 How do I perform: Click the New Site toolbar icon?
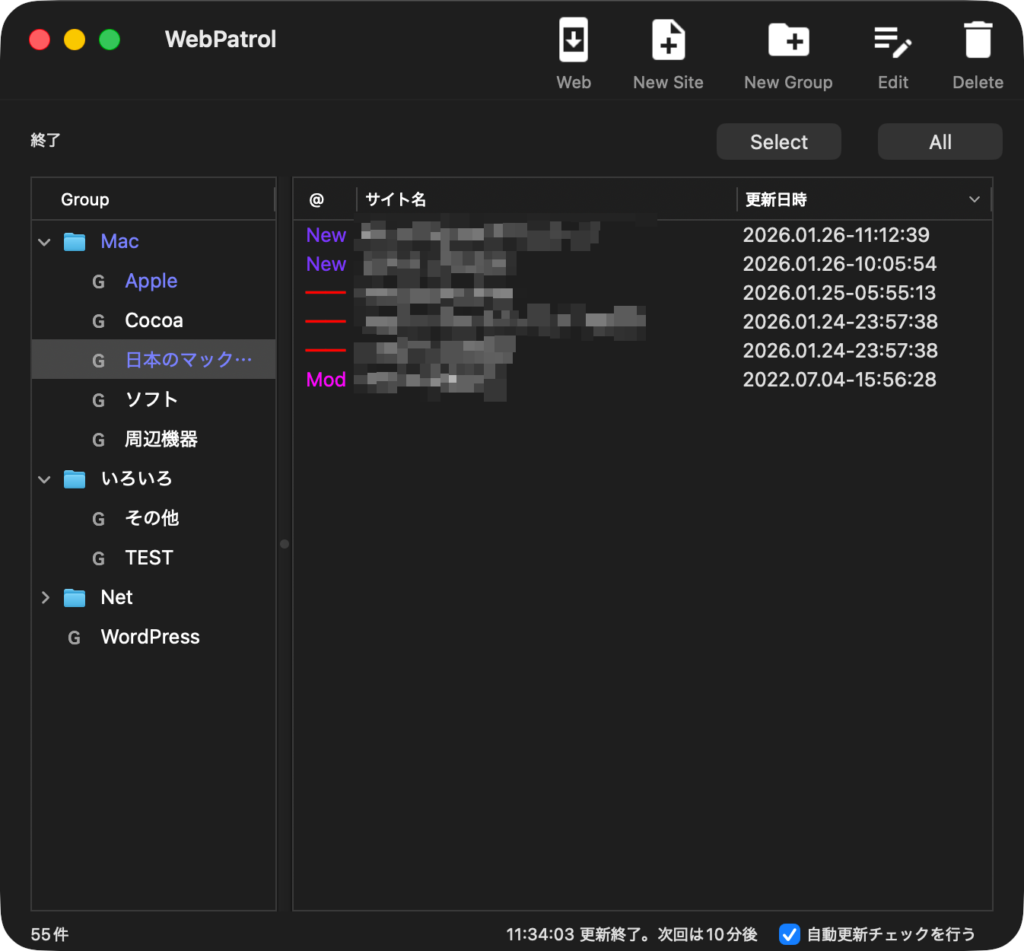tap(668, 42)
